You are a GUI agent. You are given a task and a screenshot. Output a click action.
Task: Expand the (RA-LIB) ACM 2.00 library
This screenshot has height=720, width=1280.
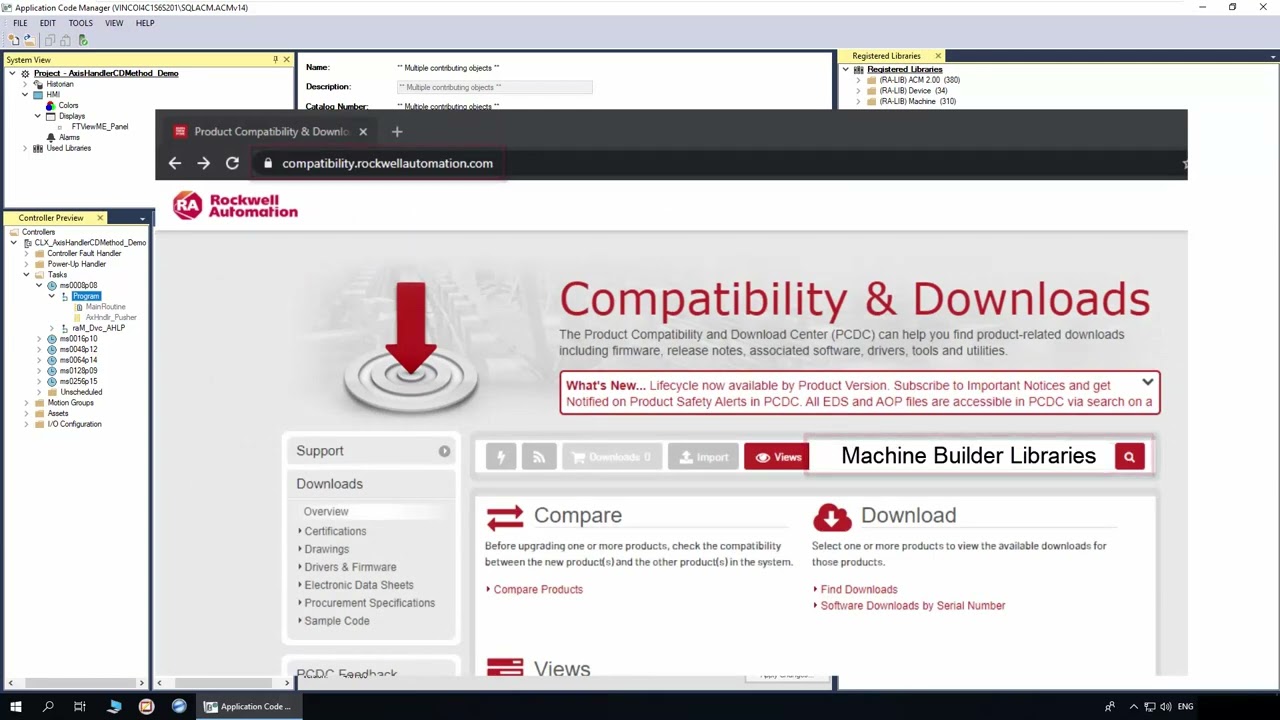pyautogui.click(x=858, y=80)
